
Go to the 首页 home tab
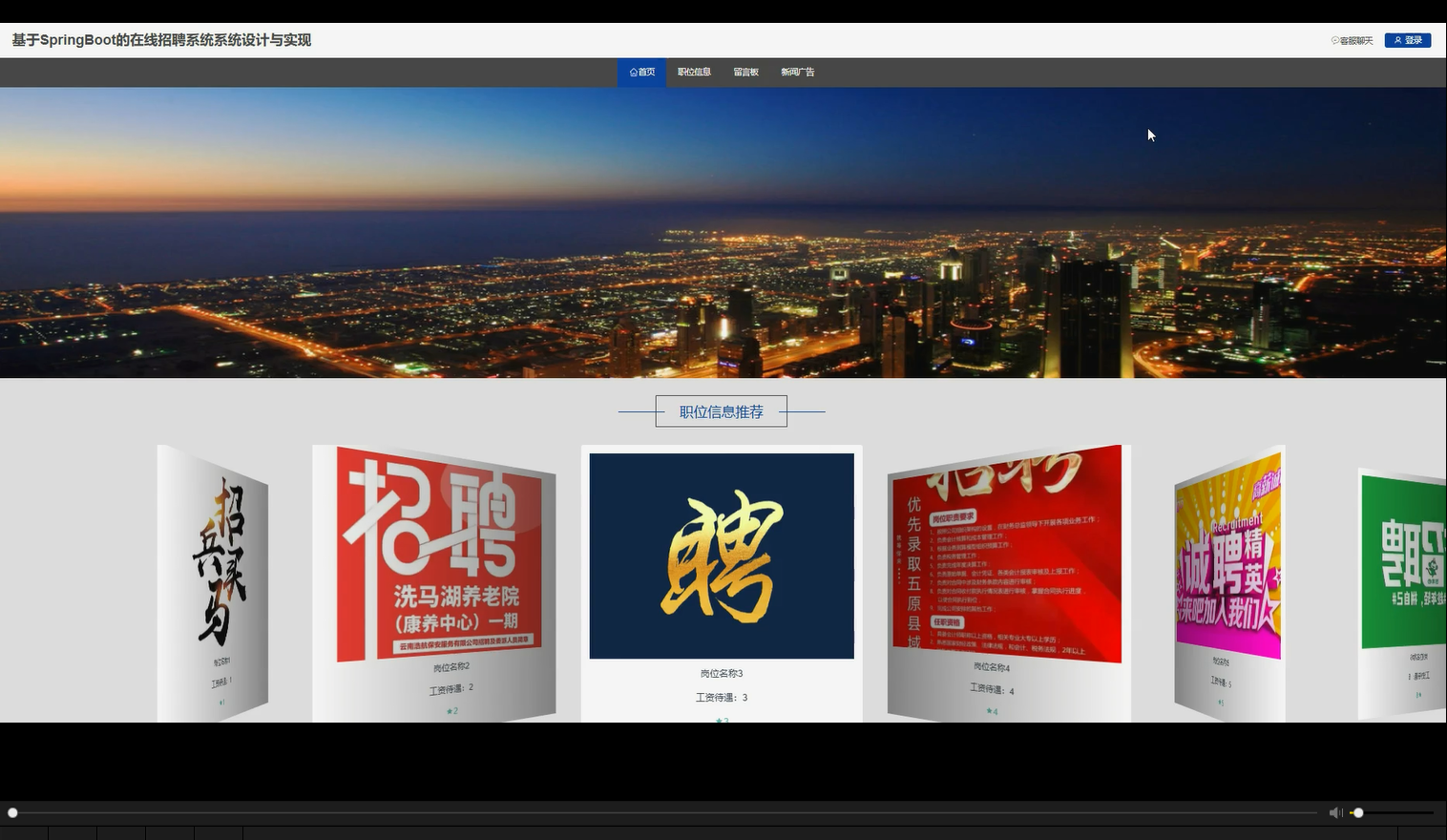tap(641, 73)
